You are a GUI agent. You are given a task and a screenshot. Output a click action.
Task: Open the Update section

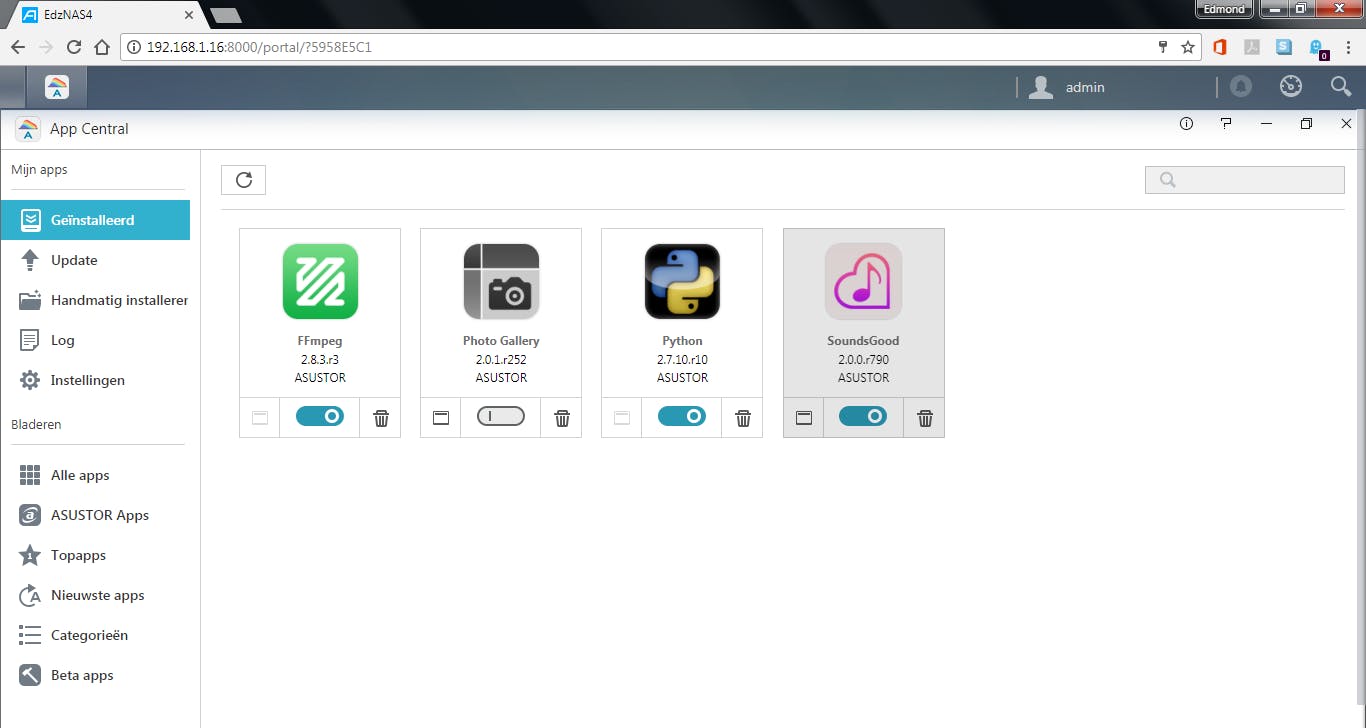tap(95, 260)
